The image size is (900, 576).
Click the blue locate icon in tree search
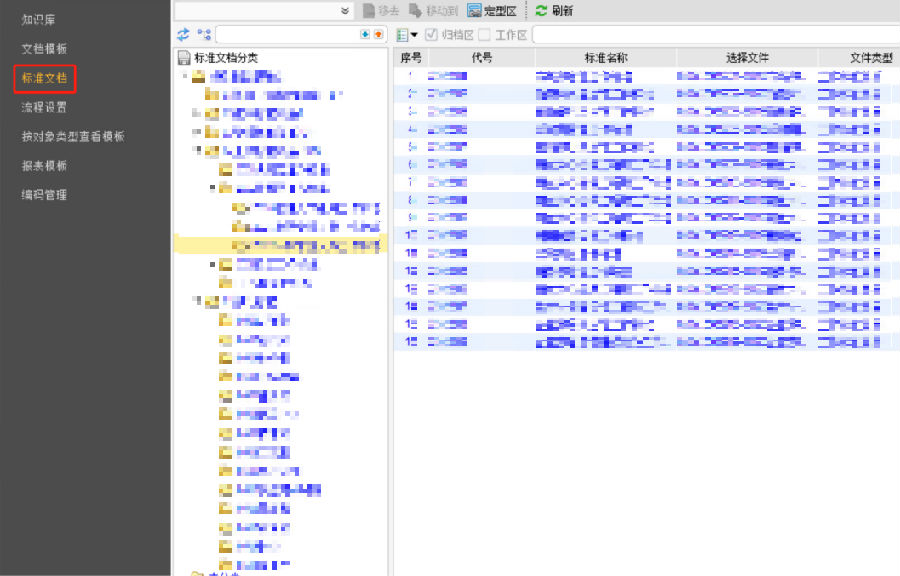[x=365, y=34]
